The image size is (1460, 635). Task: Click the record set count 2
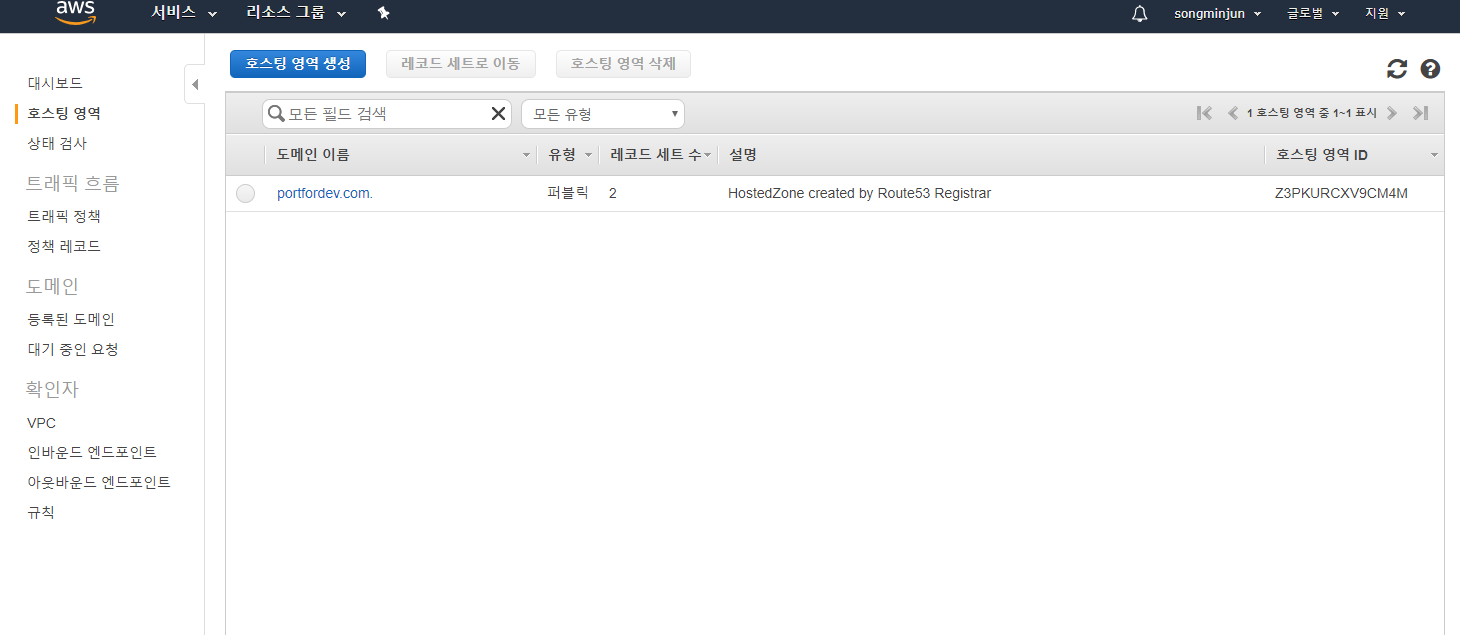(x=613, y=193)
